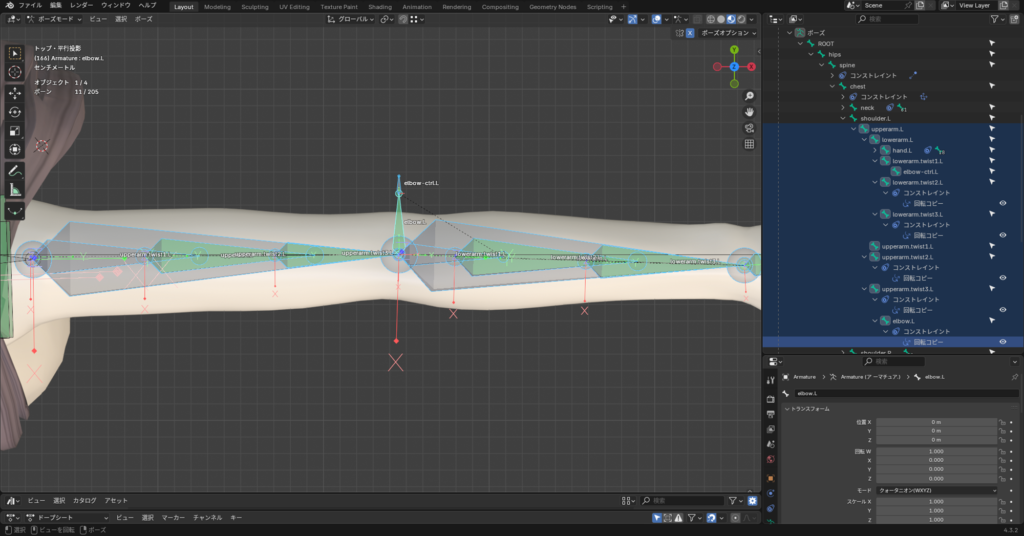Click the pin icon in properties editor
Viewport: 1024px width, 536px height.
pyautogui.click(x=1014, y=377)
